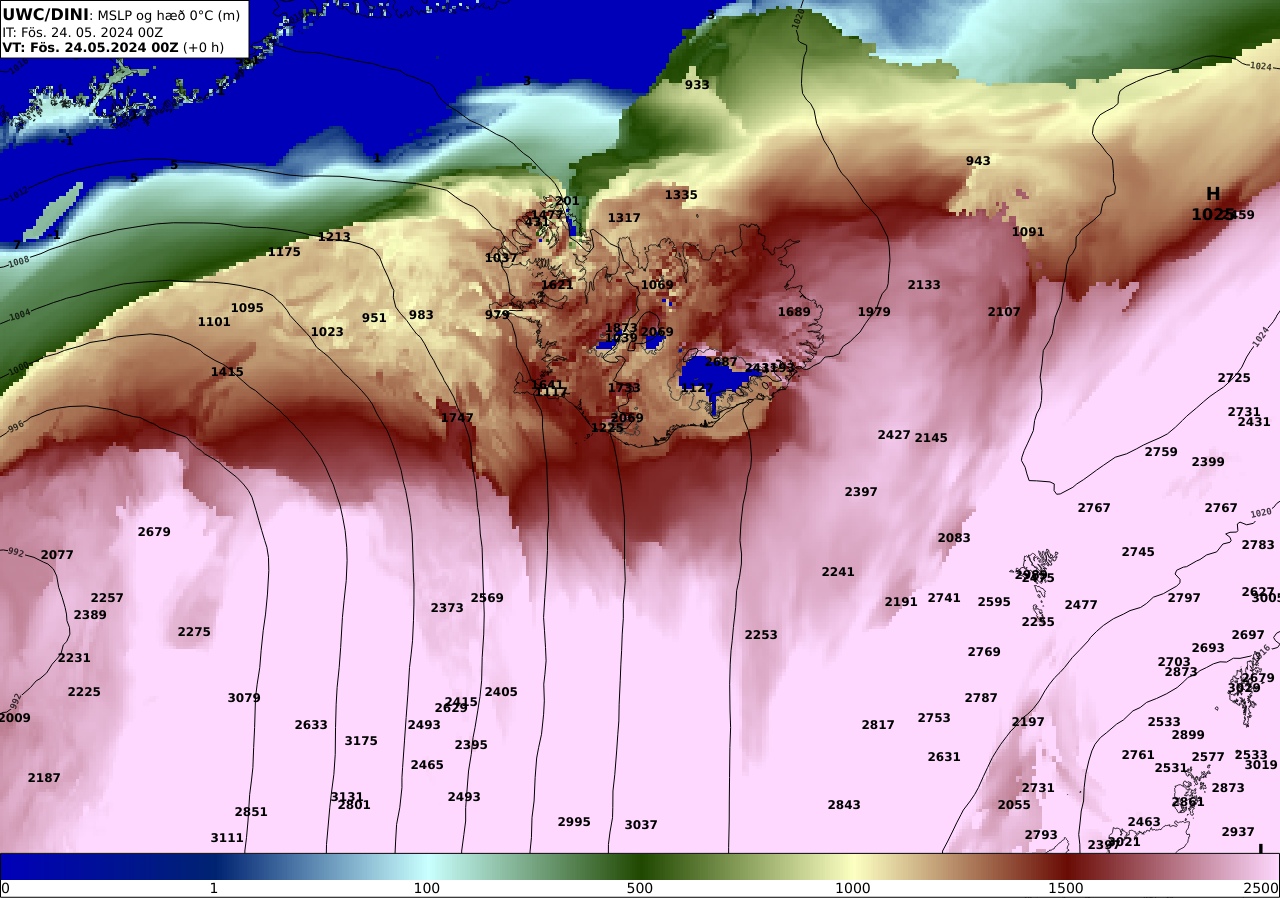
Task: Click the dark red section of the color scale
Action: [x=1066, y=866]
